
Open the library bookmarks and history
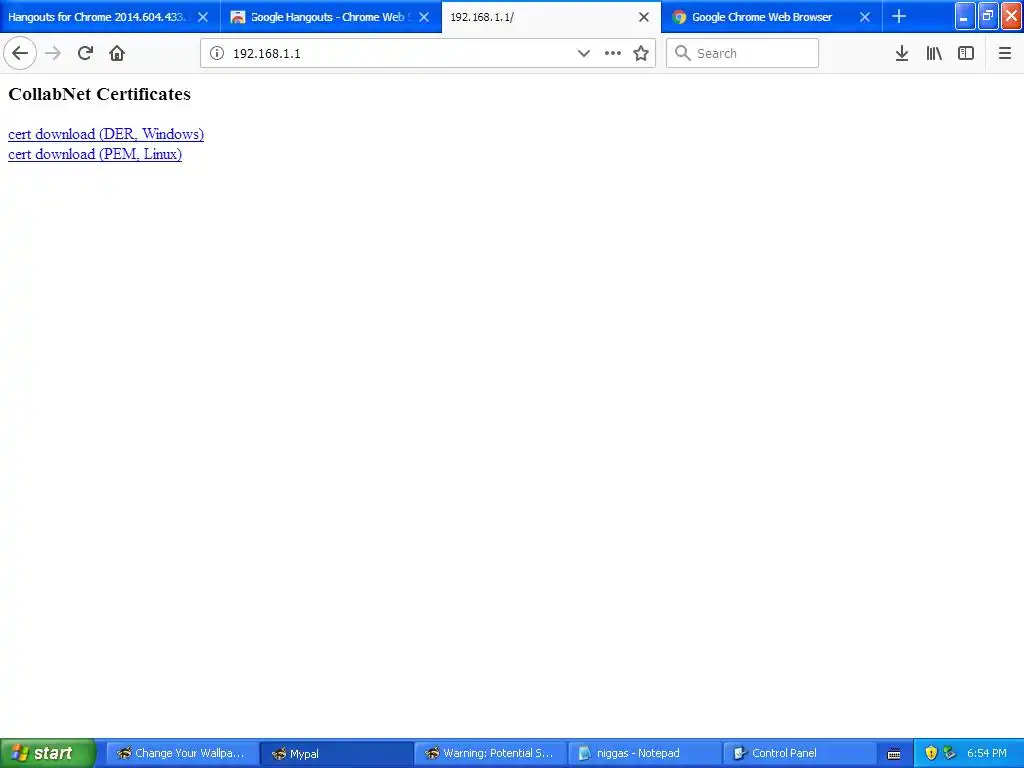[934, 53]
